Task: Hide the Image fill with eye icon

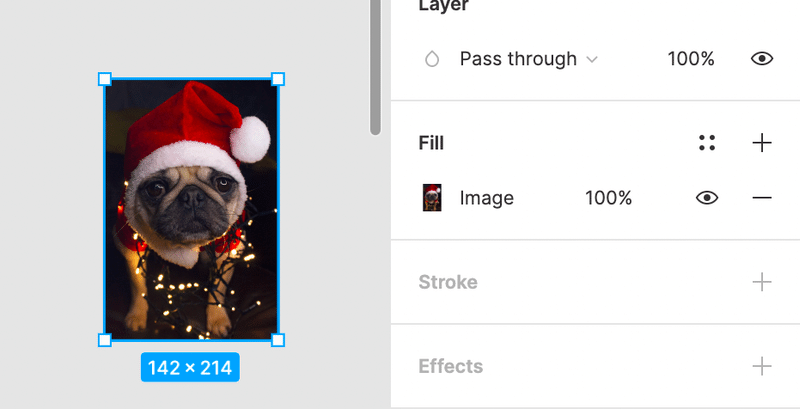Action: point(707,198)
